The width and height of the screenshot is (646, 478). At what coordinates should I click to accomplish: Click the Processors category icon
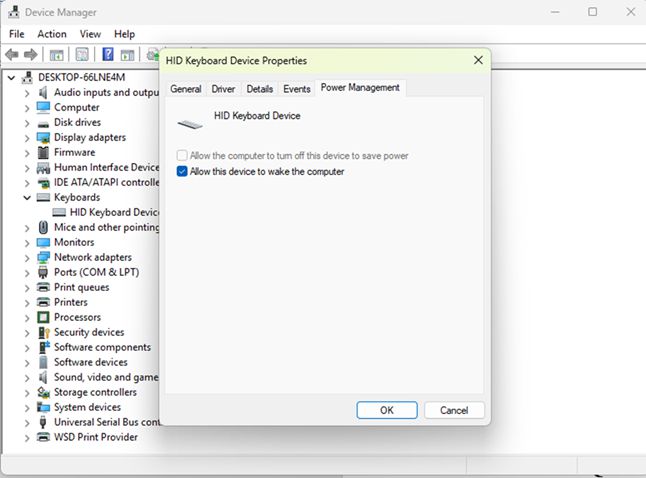[44, 317]
